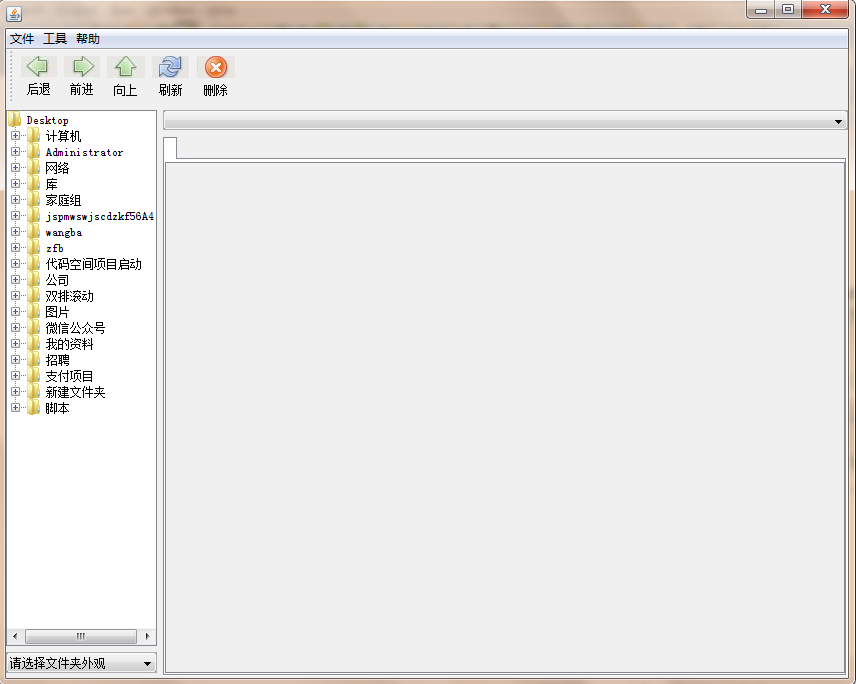
Task: Open the 帮助 menu
Action: coord(88,39)
